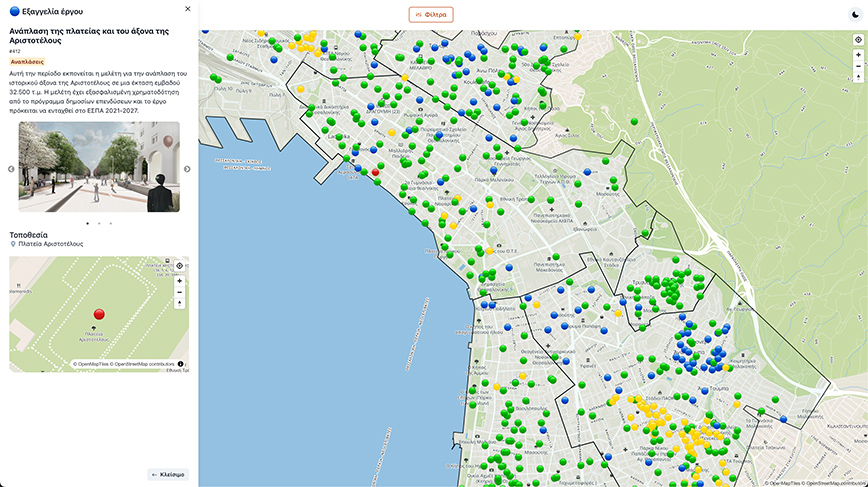Reset the mini map's compass north

pos(180,303)
